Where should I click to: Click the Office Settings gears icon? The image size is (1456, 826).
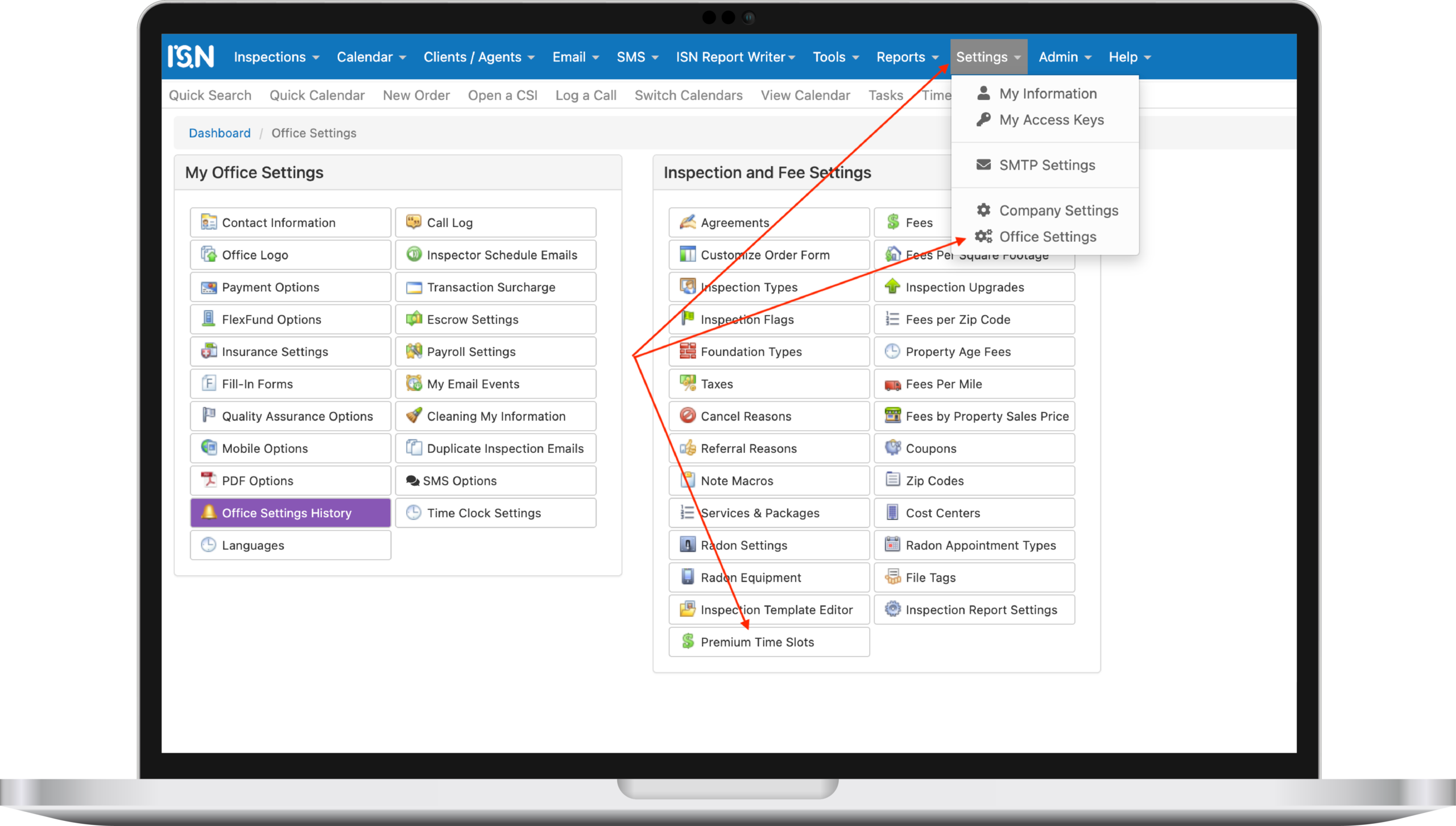point(983,237)
